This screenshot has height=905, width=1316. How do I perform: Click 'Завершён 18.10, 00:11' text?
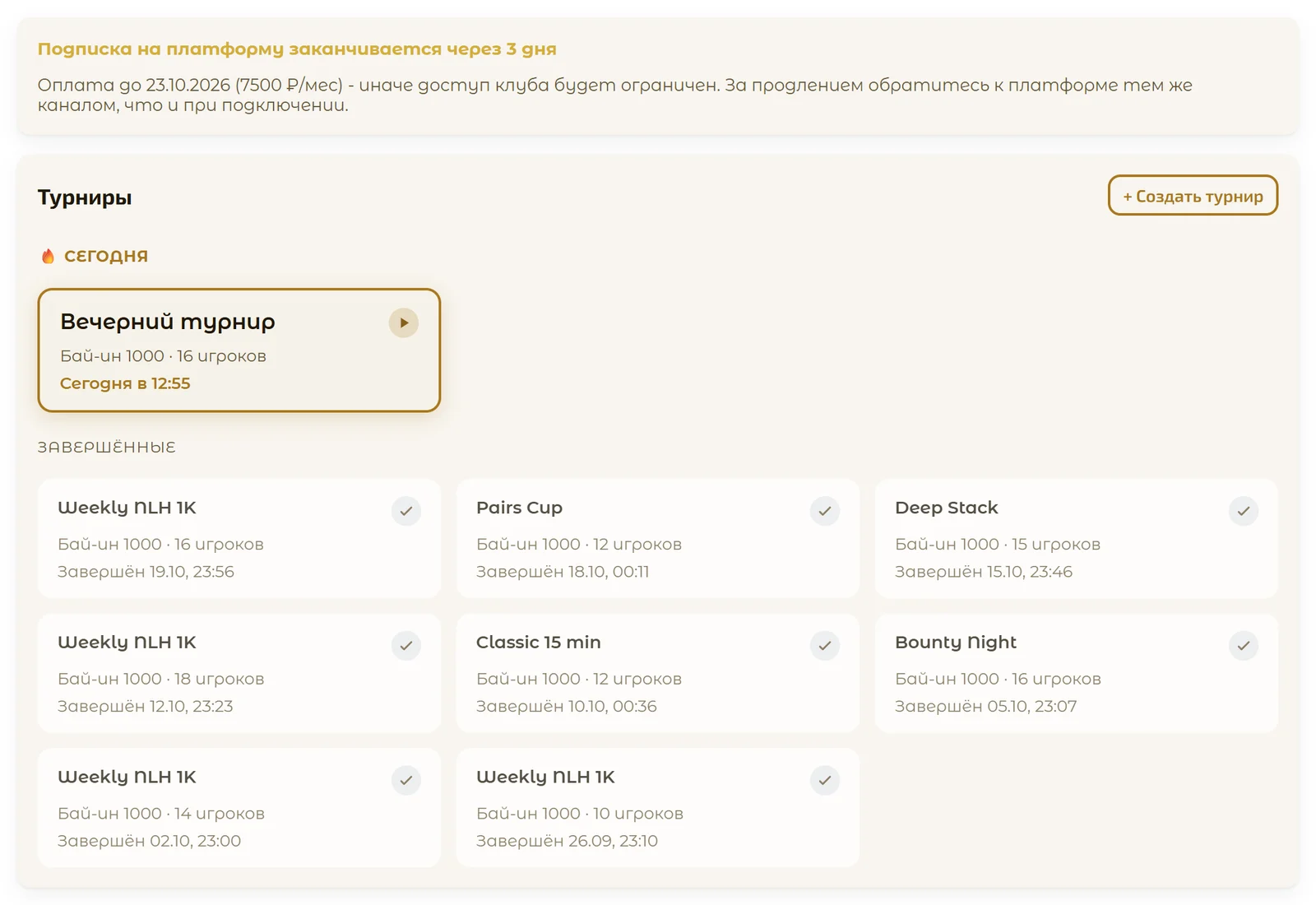[x=563, y=572]
